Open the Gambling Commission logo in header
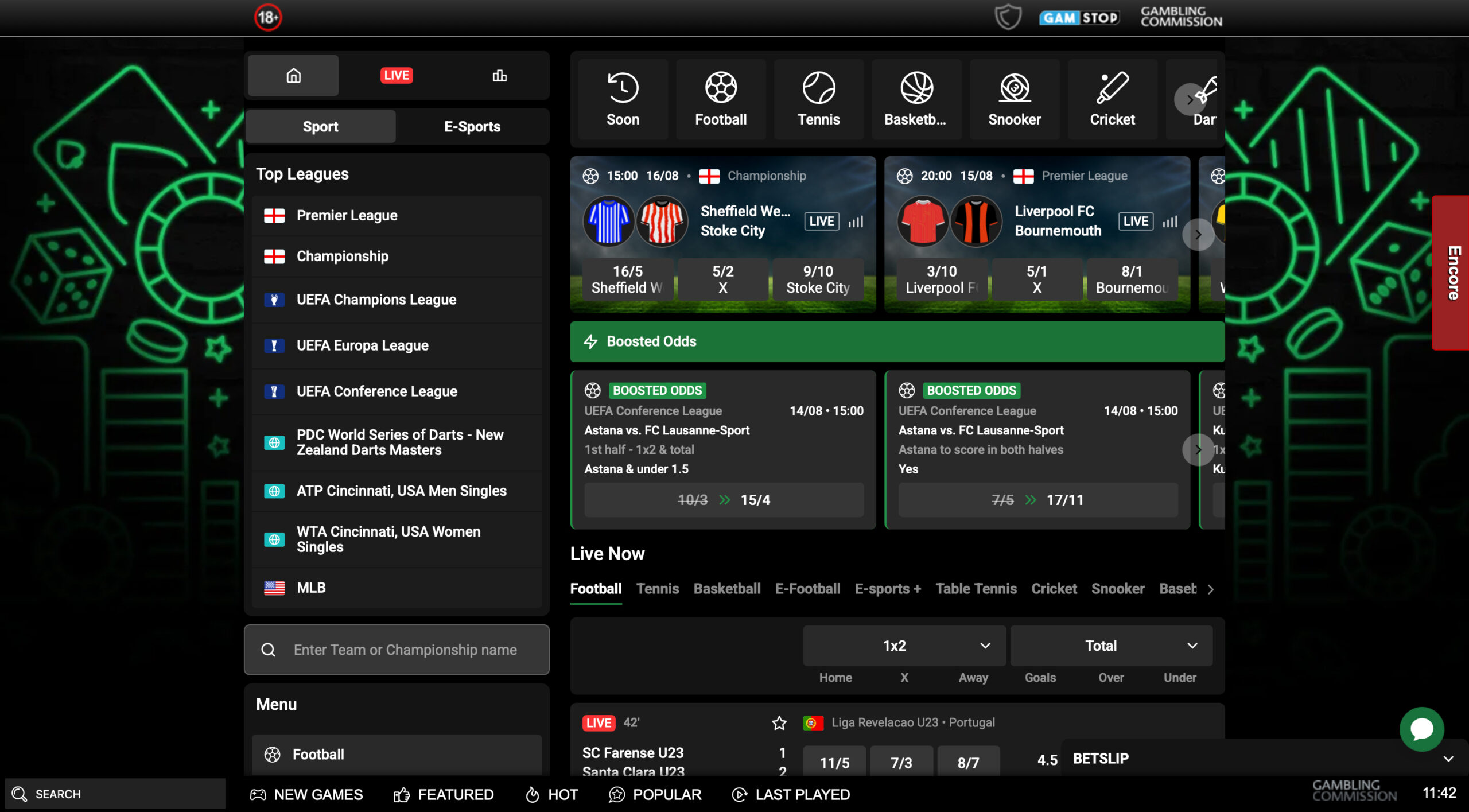The height and width of the screenshot is (812, 1469). click(1181, 17)
